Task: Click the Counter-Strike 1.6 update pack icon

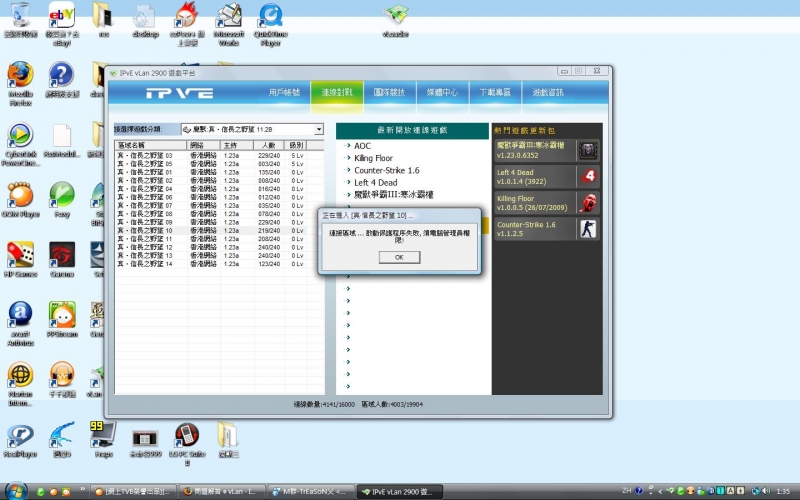Action: click(x=589, y=229)
